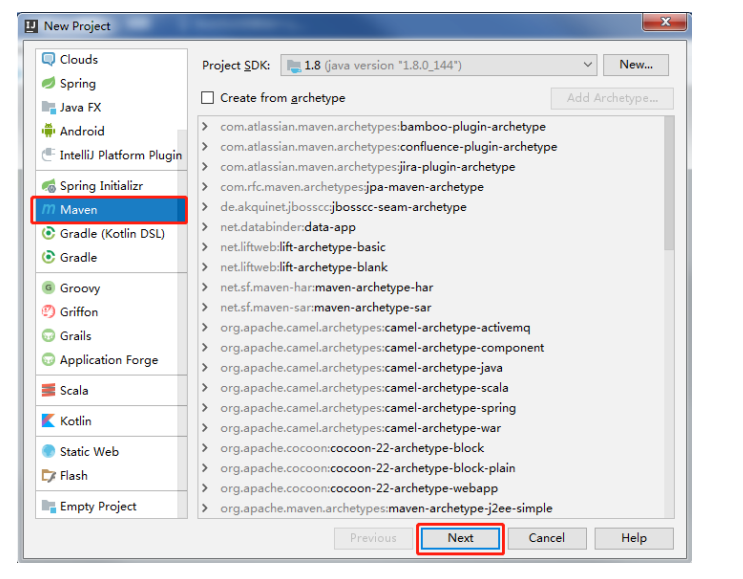The image size is (743, 579).
Task: Click the plain Gradle icon
Action: tap(48, 257)
